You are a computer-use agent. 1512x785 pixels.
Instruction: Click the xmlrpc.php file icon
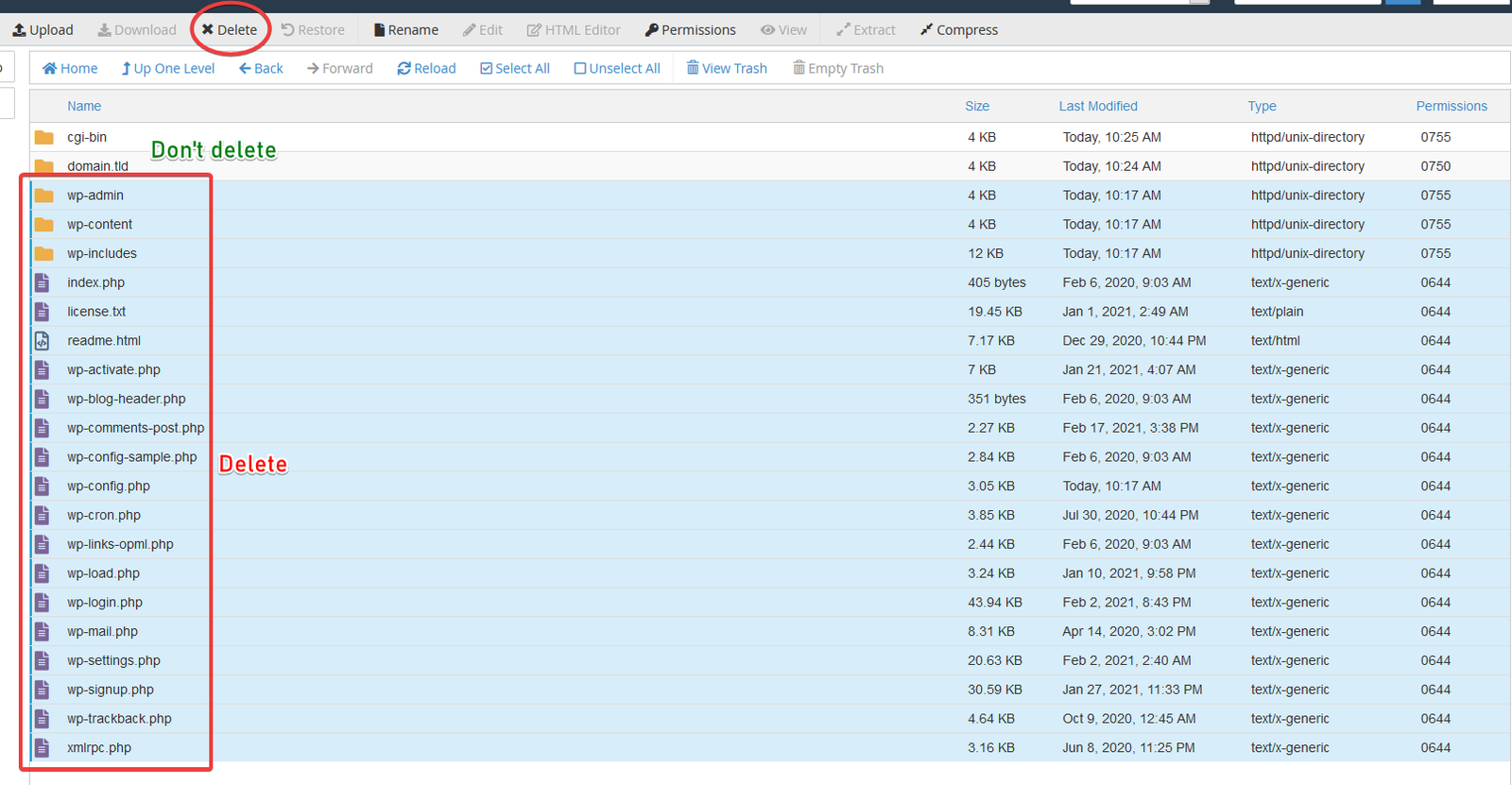click(43, 748)
